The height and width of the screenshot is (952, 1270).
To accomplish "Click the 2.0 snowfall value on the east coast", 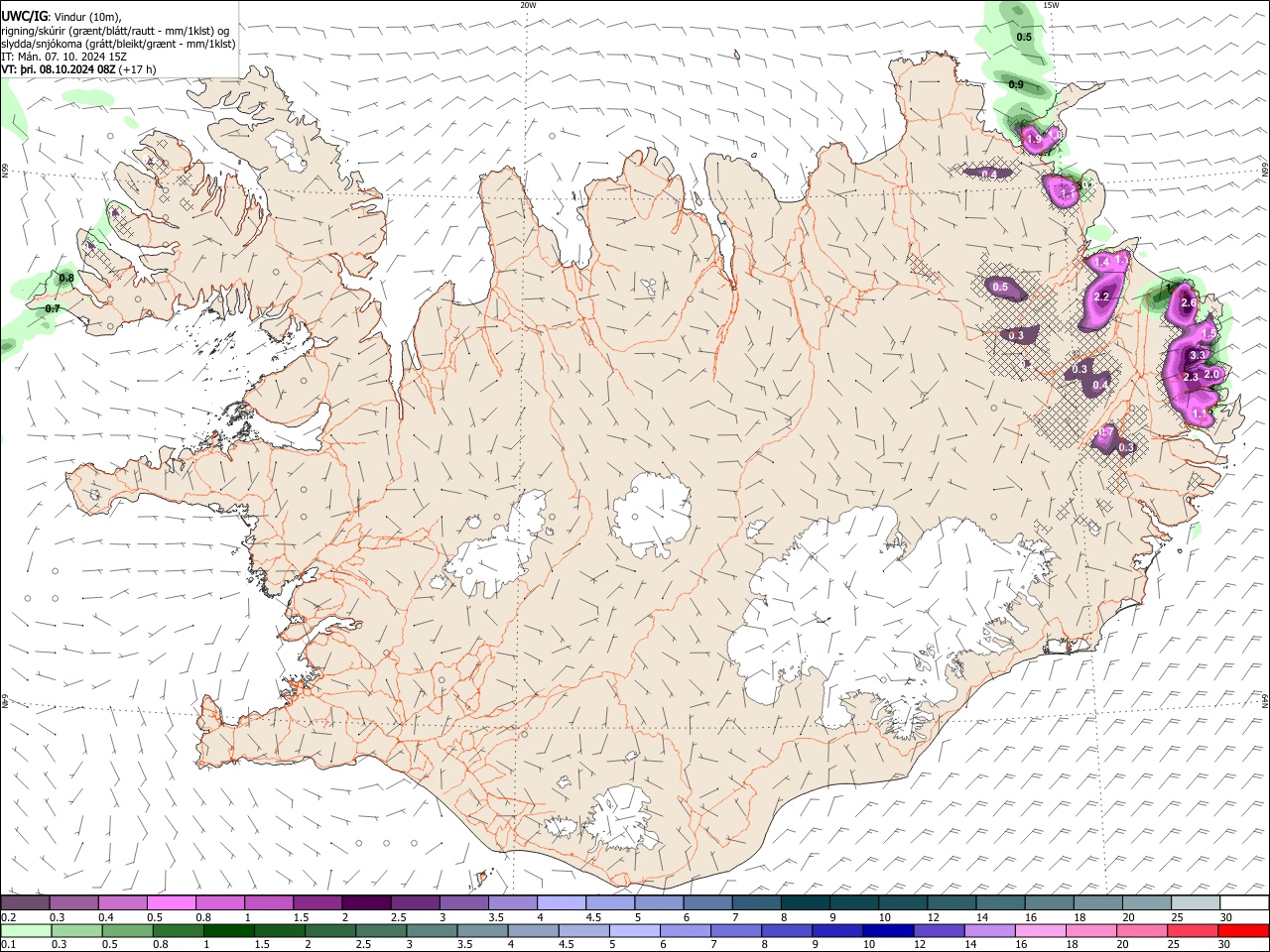I will pyautogui.click(x=1211, y=374).
